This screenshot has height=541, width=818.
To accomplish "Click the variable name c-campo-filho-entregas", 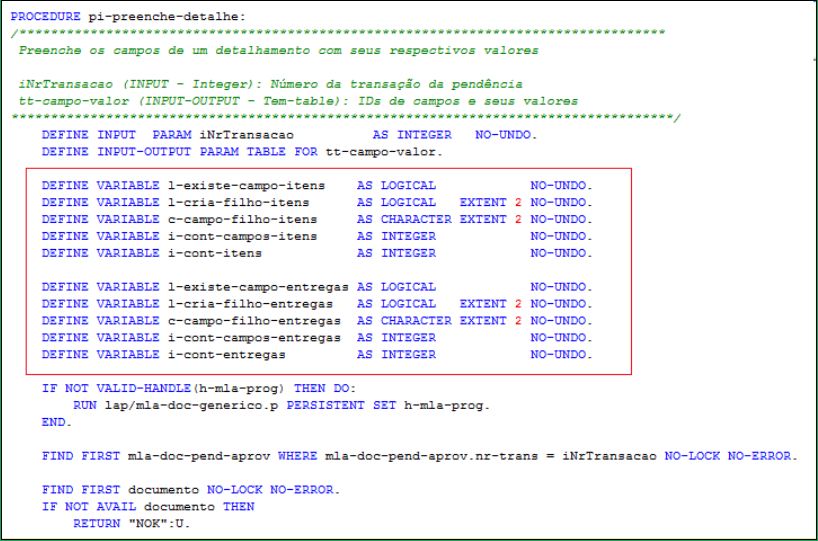I will [x=254, y=321].
